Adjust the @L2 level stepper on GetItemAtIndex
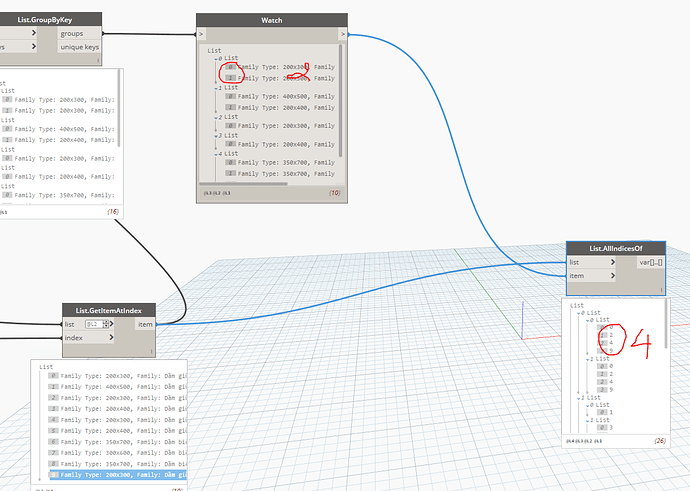 point(106,324)
